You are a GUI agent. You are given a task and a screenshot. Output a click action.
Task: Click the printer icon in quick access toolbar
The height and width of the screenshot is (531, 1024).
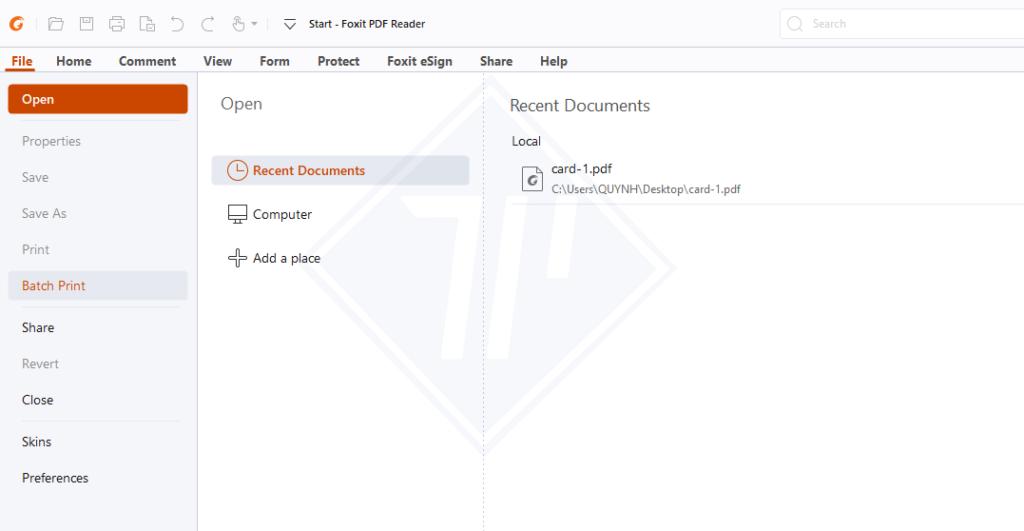pyautogui.click(x=117, y=23)
